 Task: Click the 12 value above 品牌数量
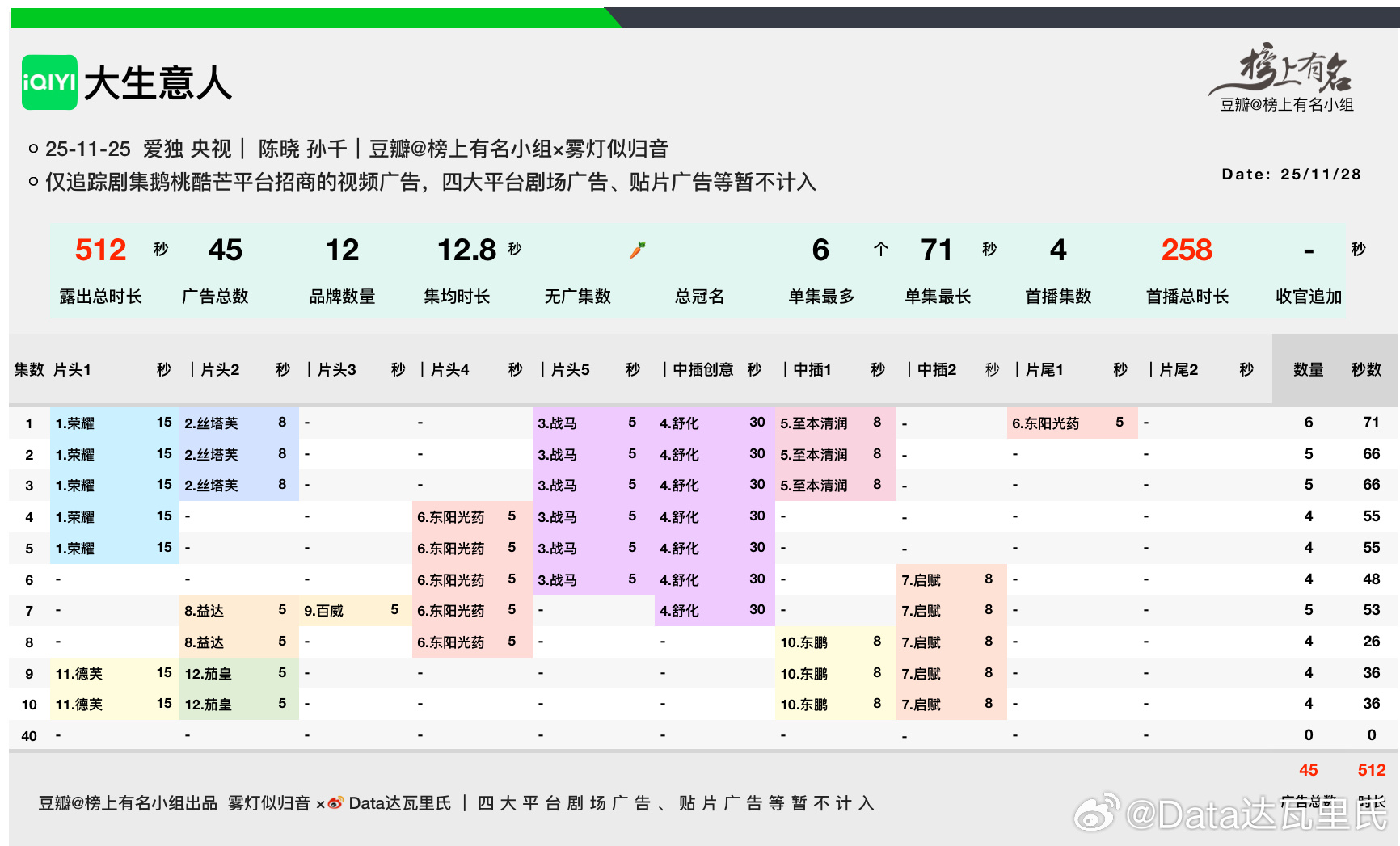[x=343, y=250]
